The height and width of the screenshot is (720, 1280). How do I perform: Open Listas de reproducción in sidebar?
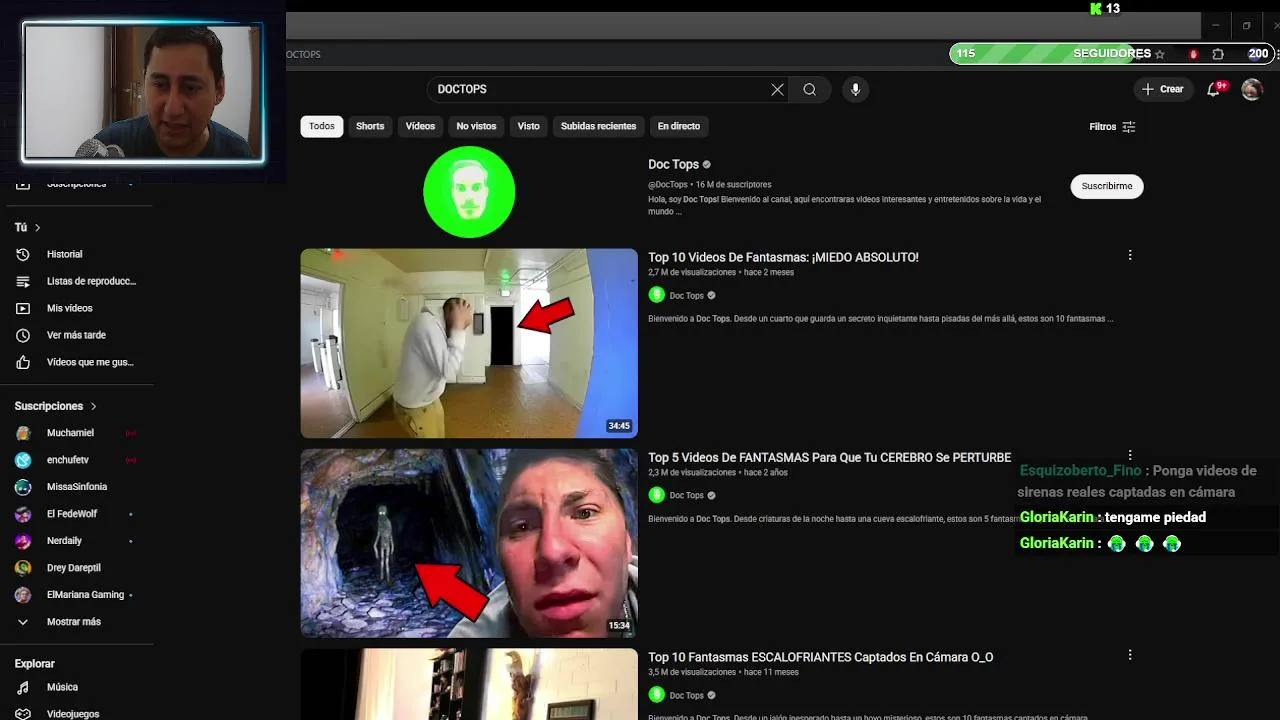[76, 281]
